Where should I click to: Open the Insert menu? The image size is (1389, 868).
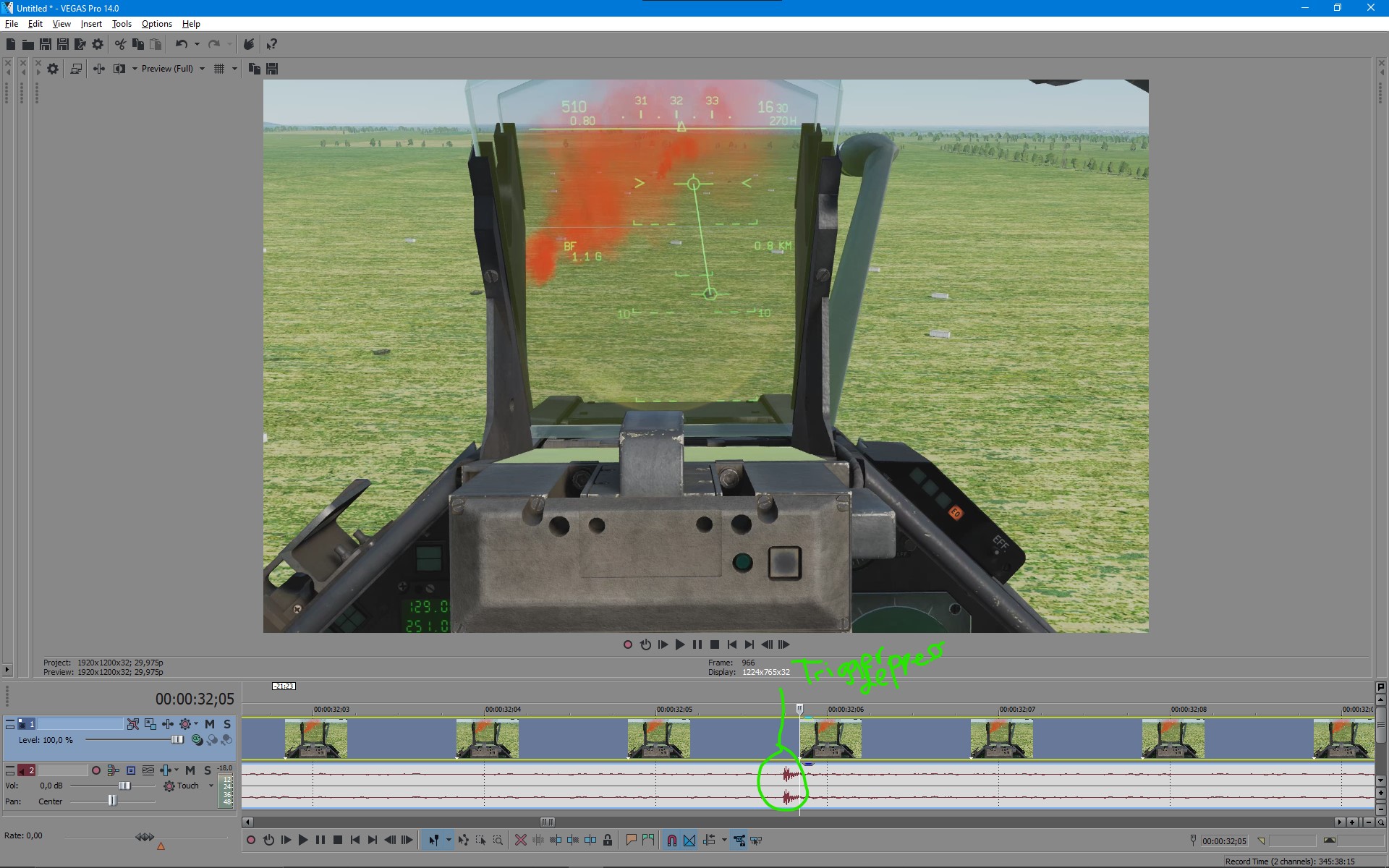pos(91,24)
